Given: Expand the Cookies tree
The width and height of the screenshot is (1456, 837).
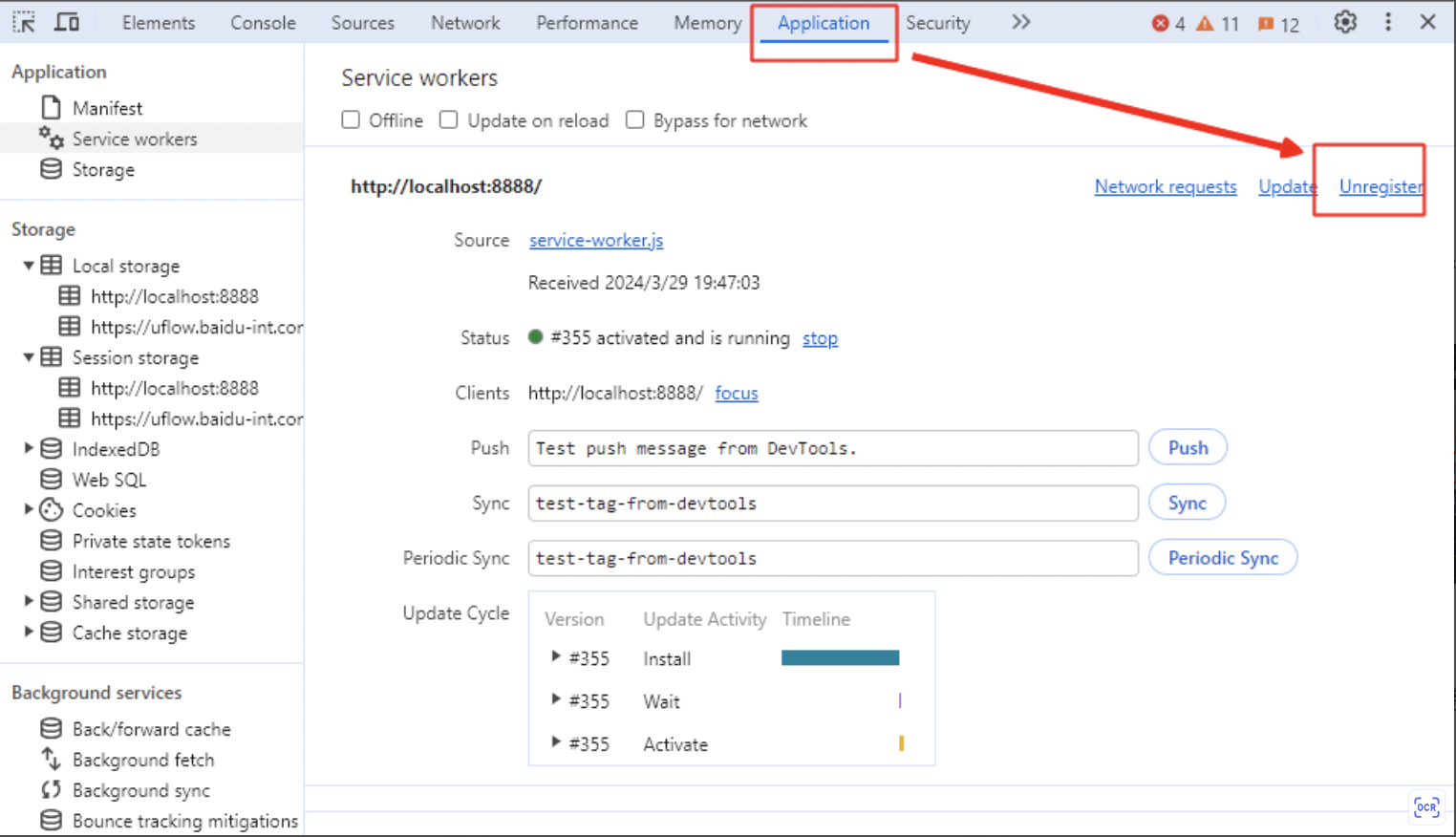Looking at the screenshot, I should 29,509.
